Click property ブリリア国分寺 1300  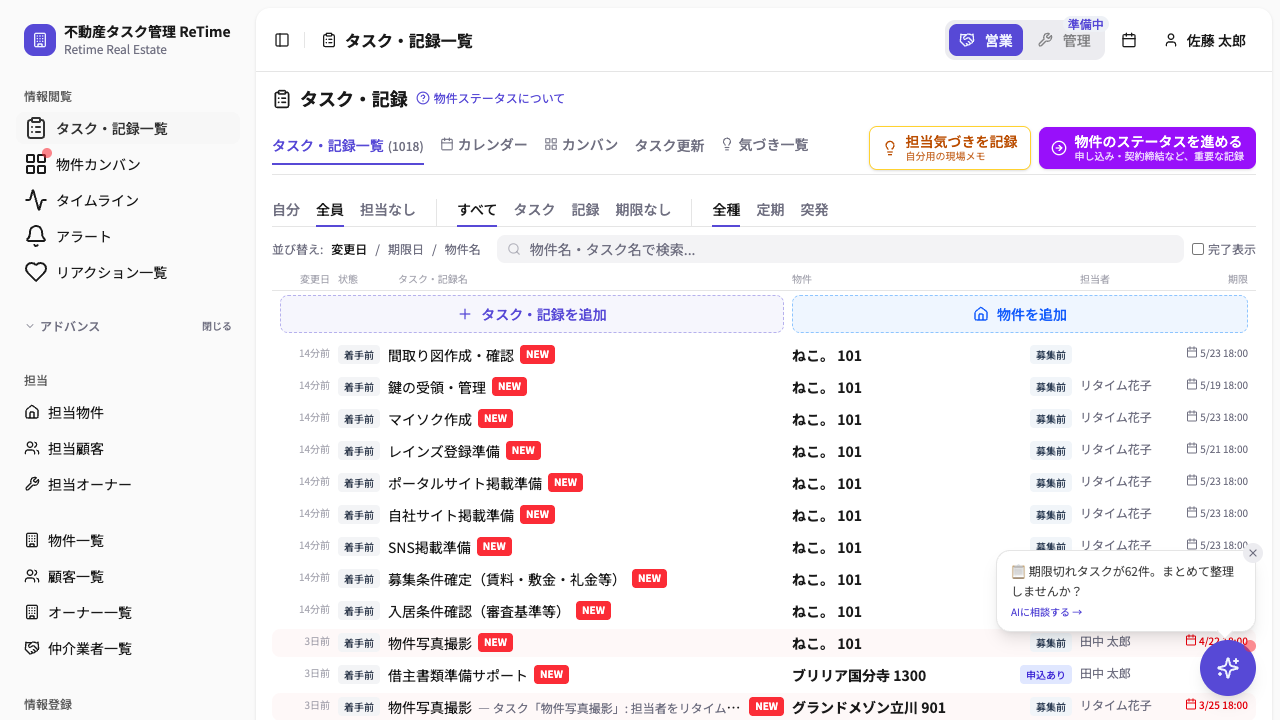point(859,675)
